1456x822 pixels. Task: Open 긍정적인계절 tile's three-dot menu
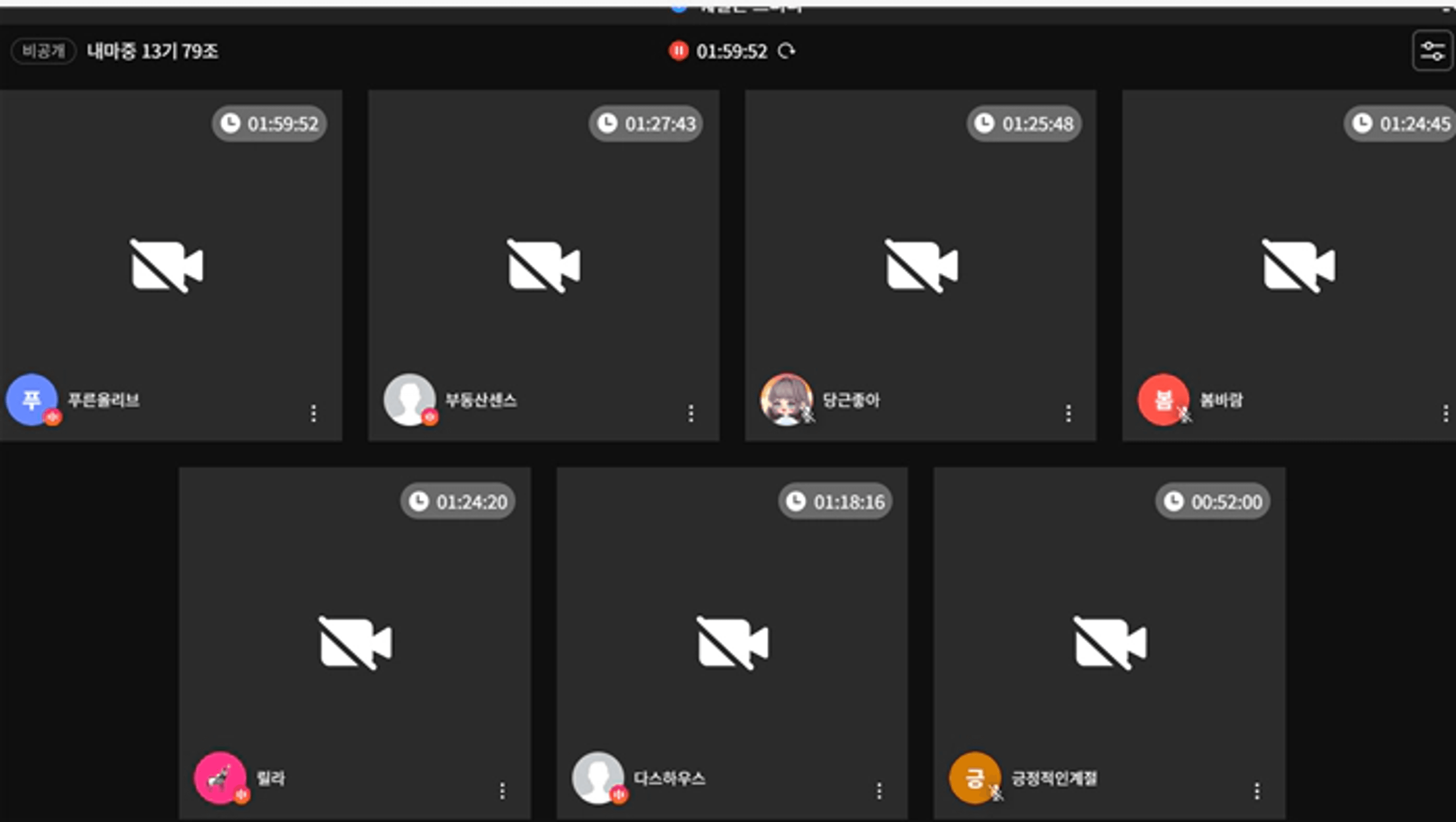(1257, 791)
